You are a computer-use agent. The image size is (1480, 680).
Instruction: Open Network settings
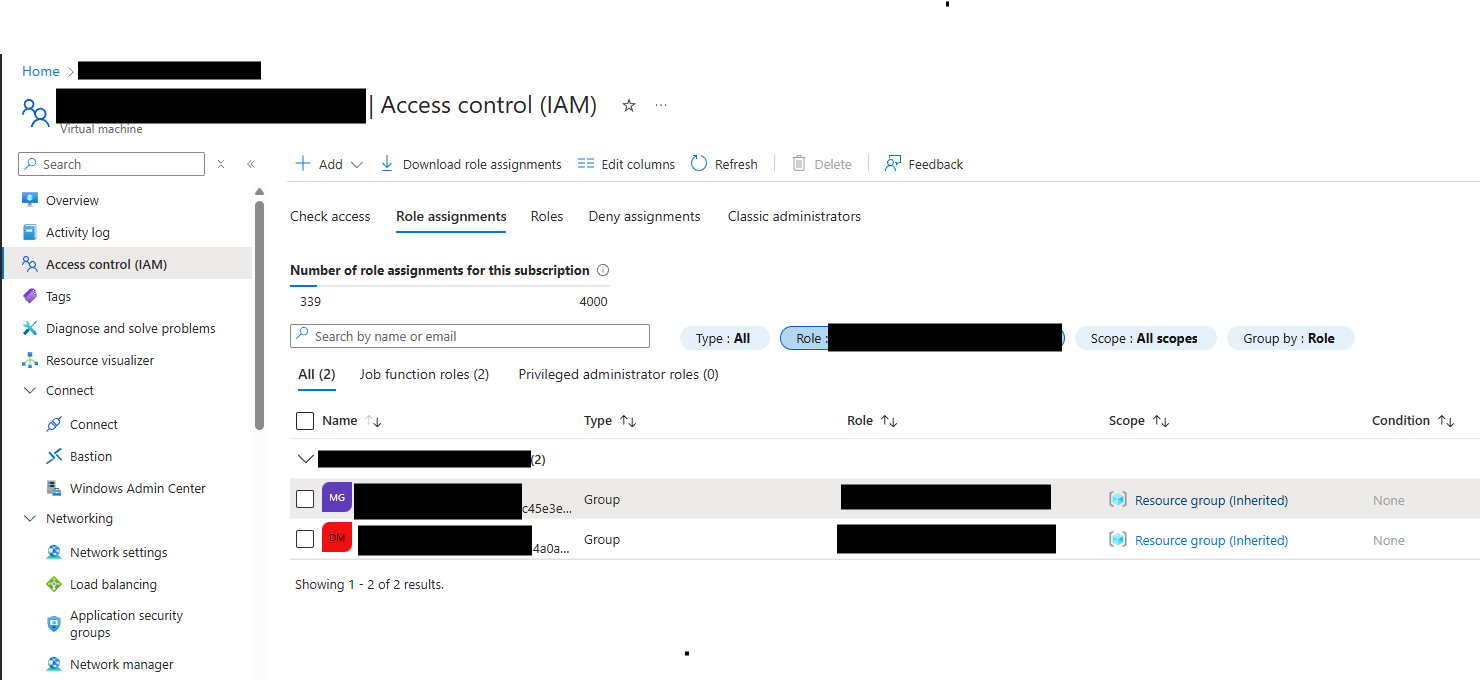119,552
